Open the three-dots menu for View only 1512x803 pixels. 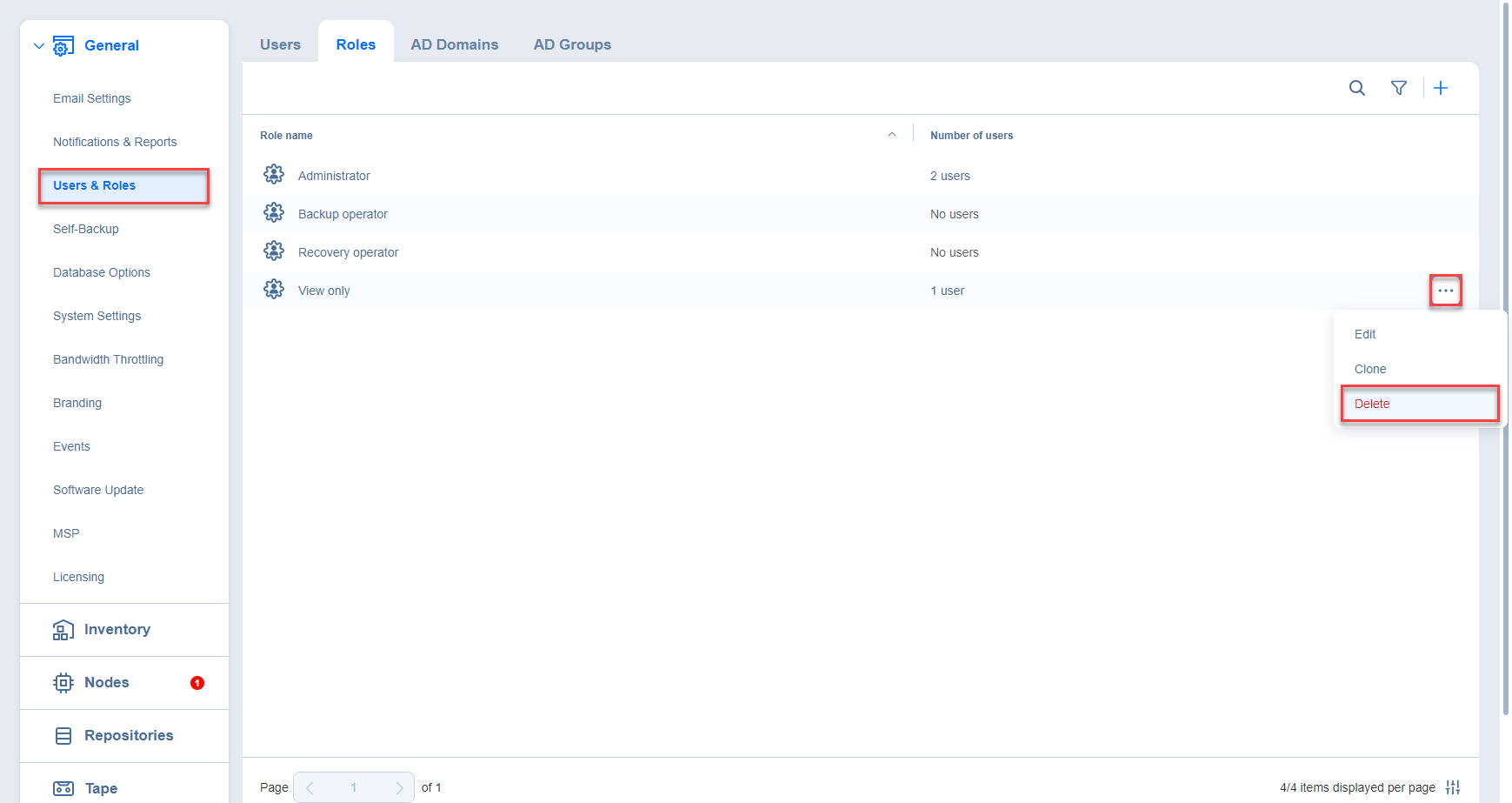(1445, 291)
